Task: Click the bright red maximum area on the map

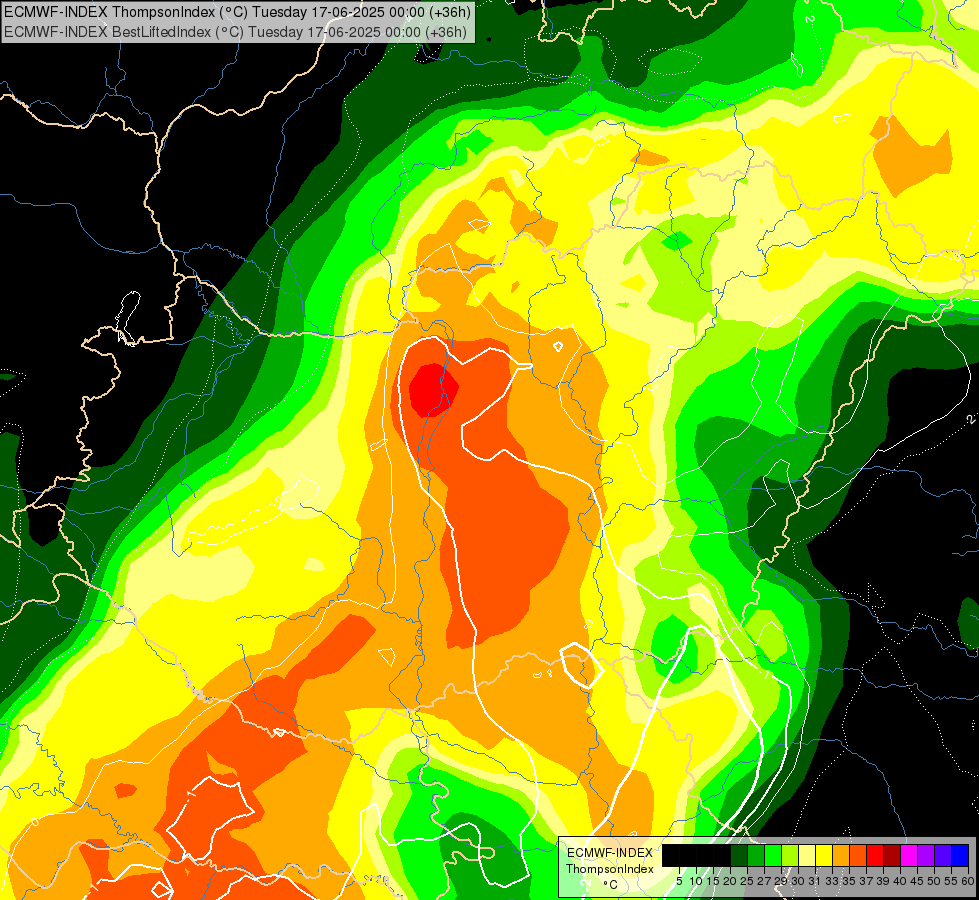Action: 433,390
